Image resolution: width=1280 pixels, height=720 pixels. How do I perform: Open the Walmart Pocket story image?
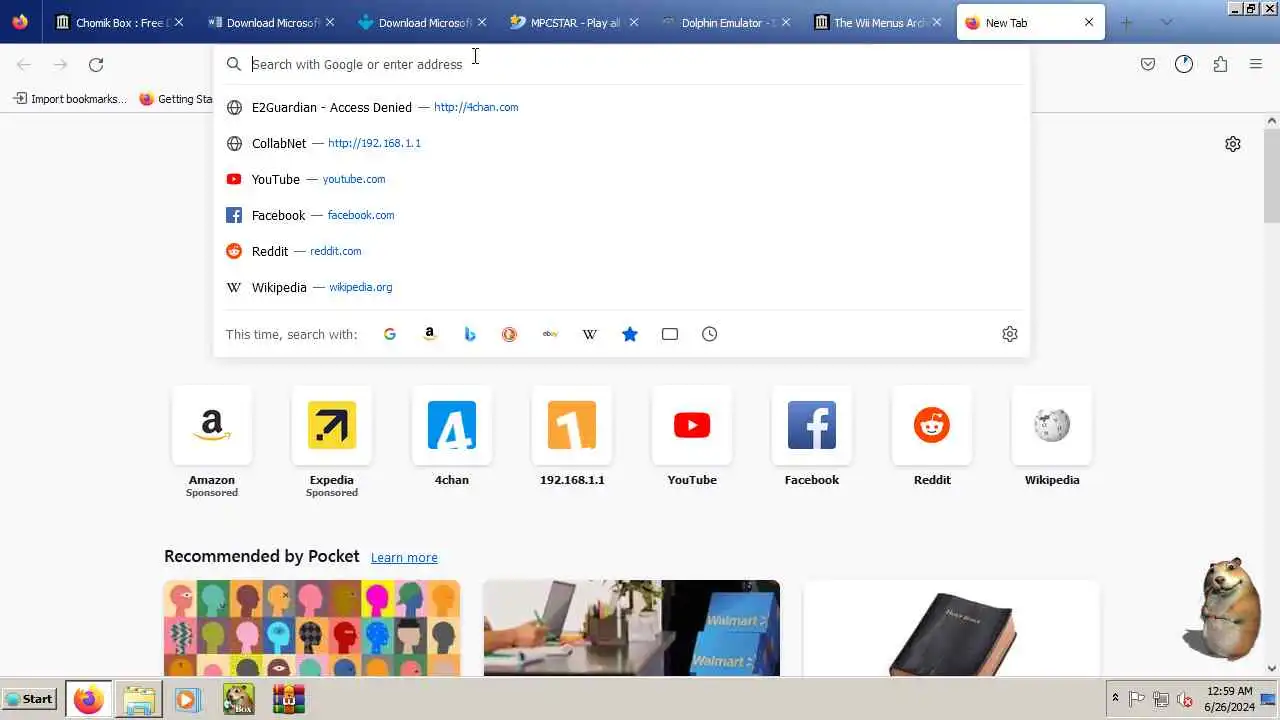click(x=632, y=628)
